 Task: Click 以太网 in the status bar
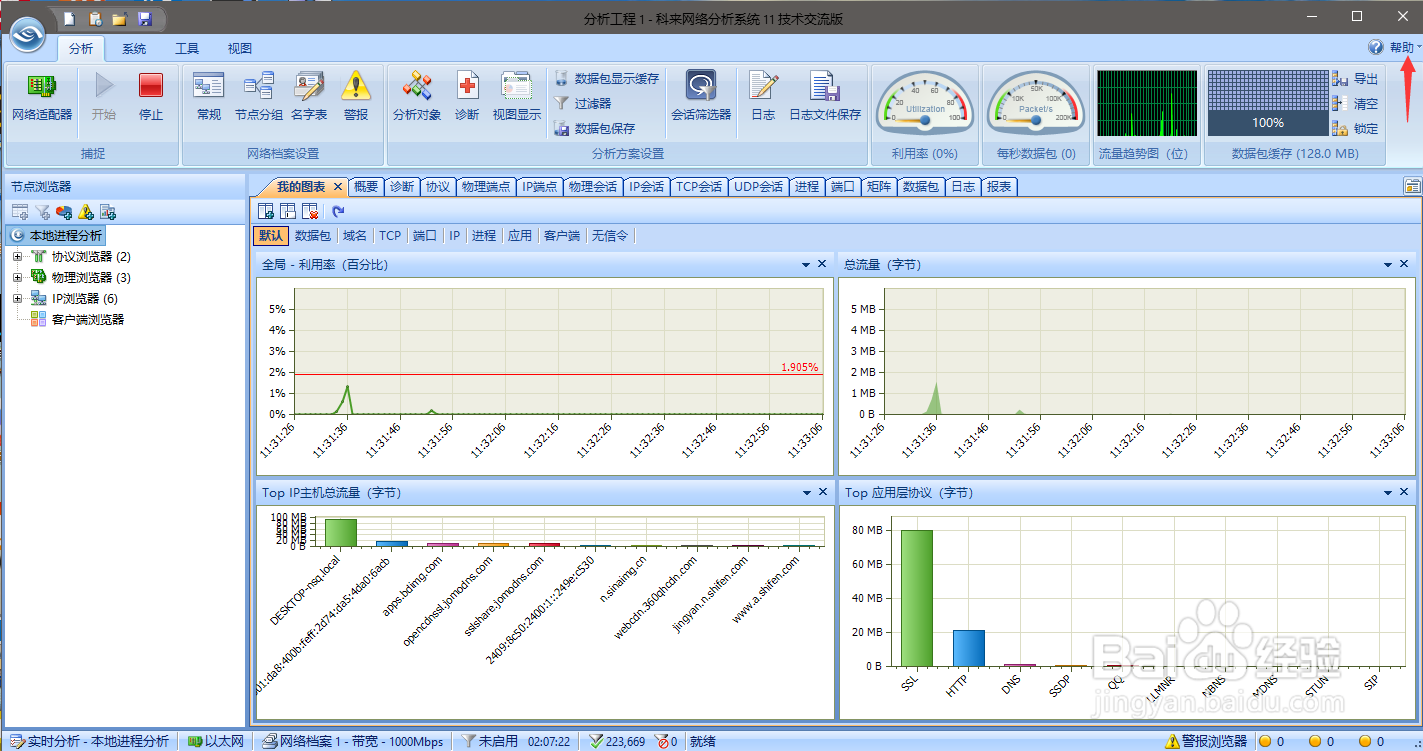tap(215, 741)
